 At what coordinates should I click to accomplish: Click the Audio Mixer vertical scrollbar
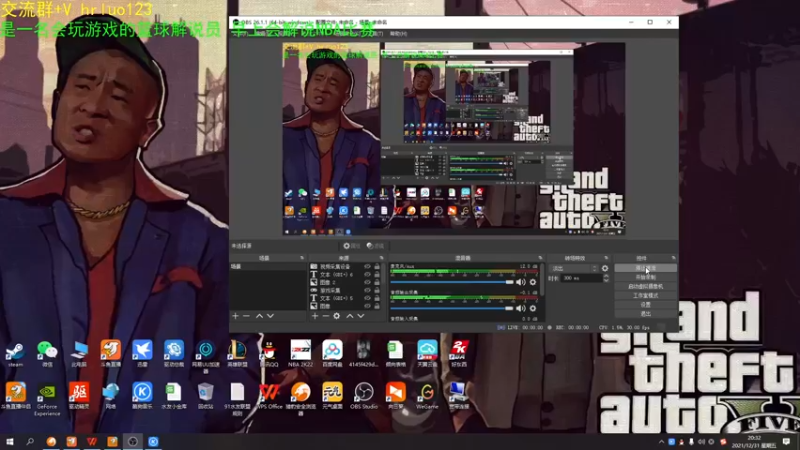541,281
